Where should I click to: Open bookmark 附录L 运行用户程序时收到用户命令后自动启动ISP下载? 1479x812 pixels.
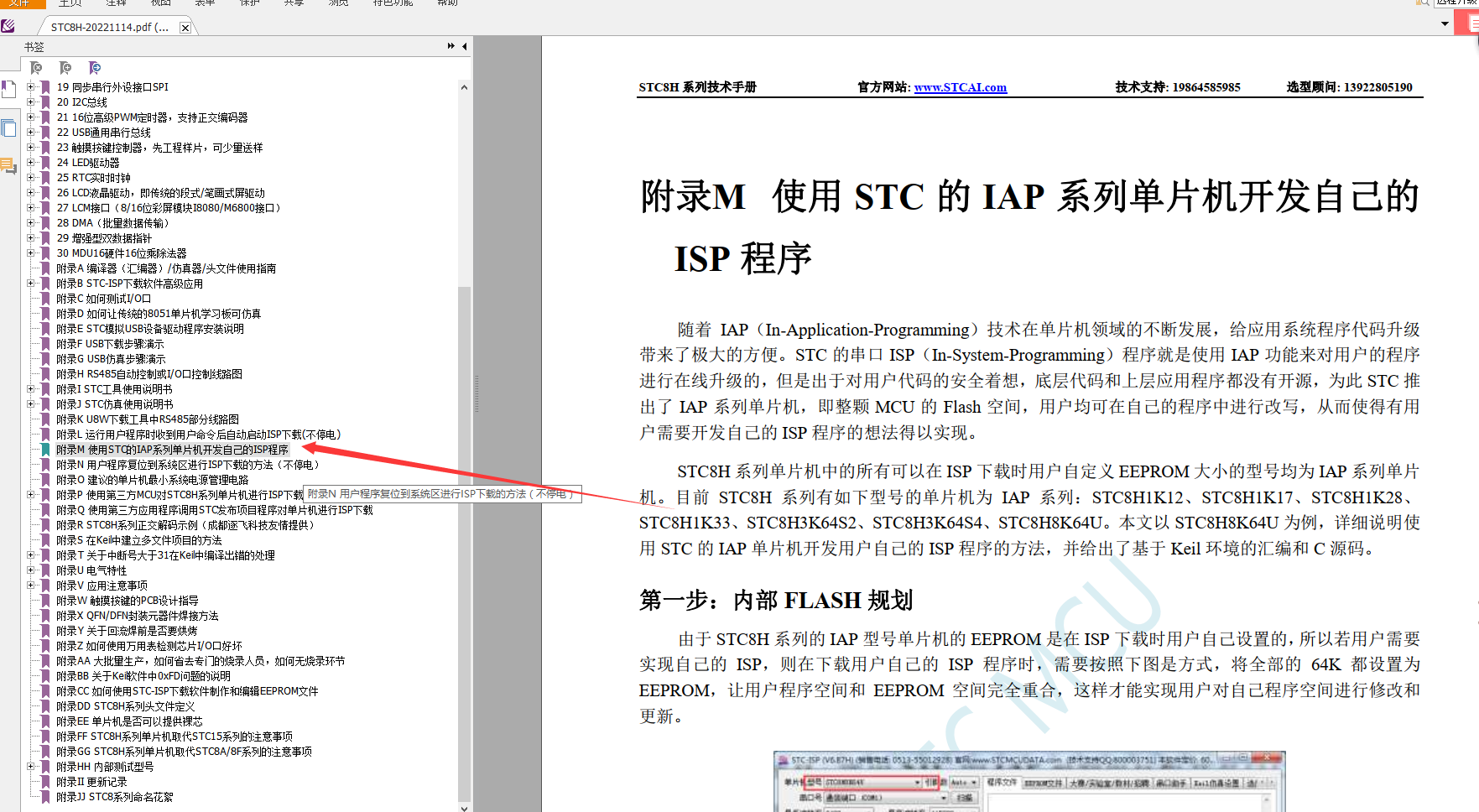point(199,435)
